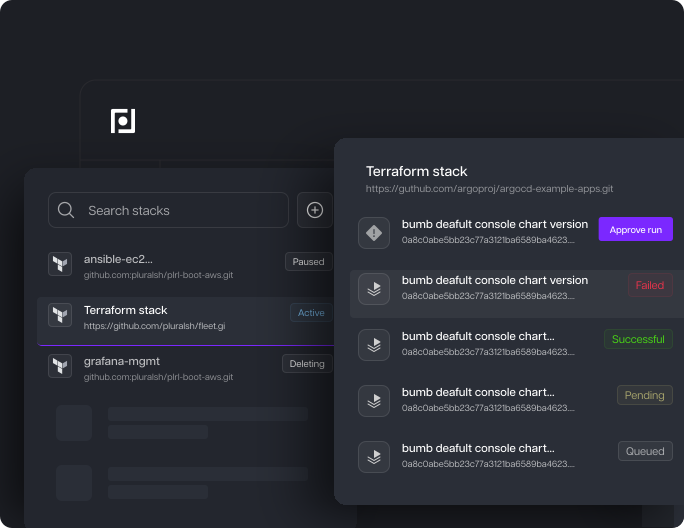Screen dimensions: 684x528
Task: Click the Failed status badge
Action: point(650,286)
